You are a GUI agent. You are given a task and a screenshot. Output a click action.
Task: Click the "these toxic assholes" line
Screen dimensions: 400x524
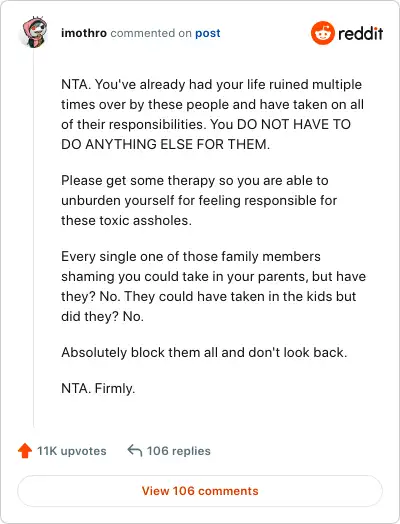tap(127, 220)
